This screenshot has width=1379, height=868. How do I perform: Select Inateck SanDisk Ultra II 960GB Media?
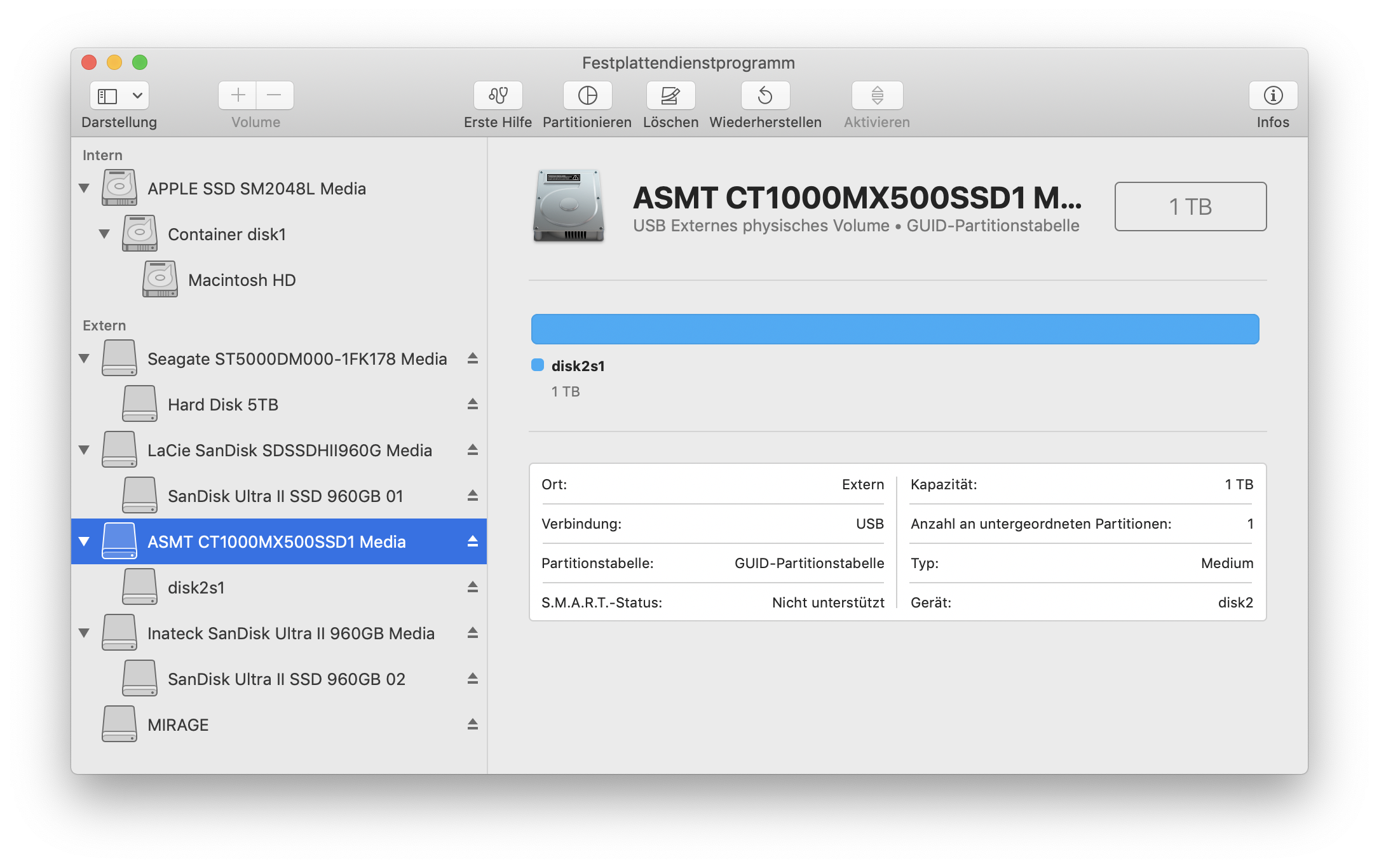click(x=279, y=633)
